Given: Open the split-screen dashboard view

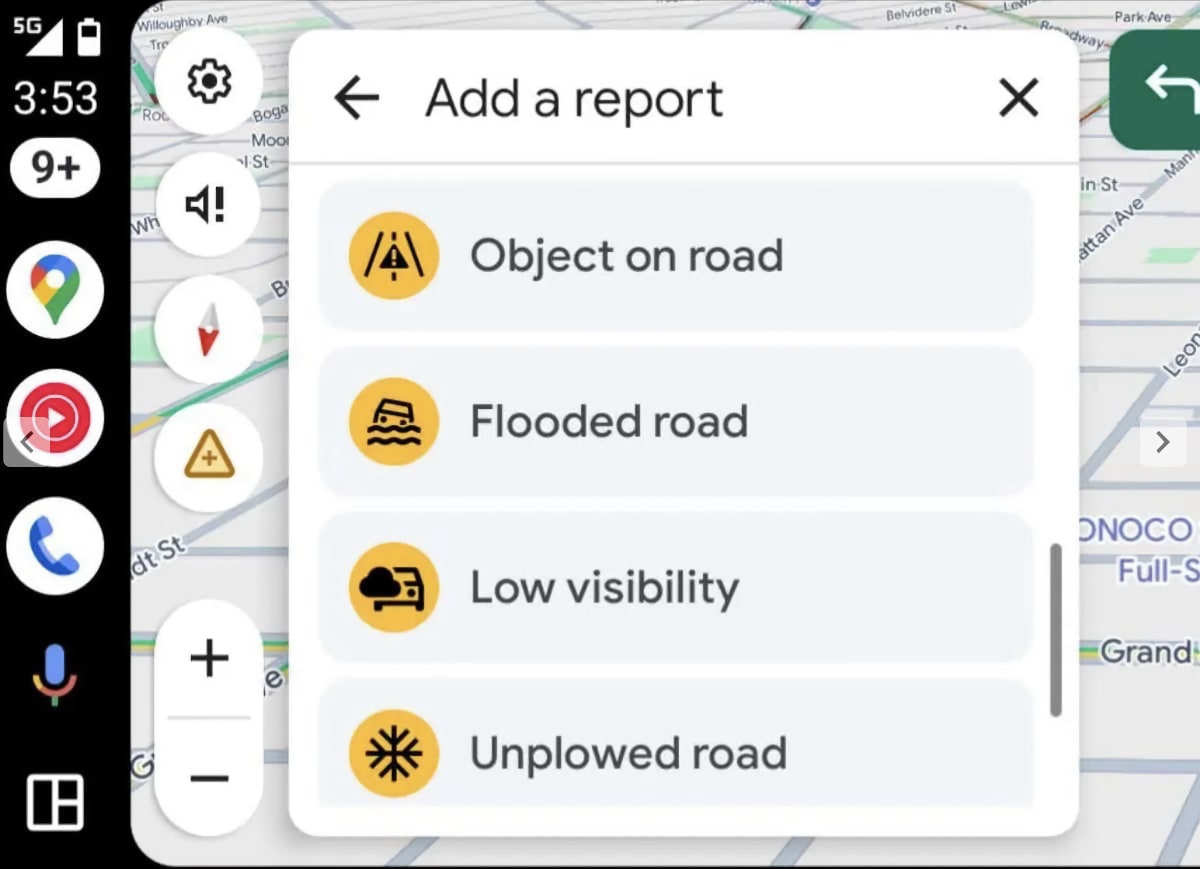Looking at the screenshot, I should pos(55,801).
